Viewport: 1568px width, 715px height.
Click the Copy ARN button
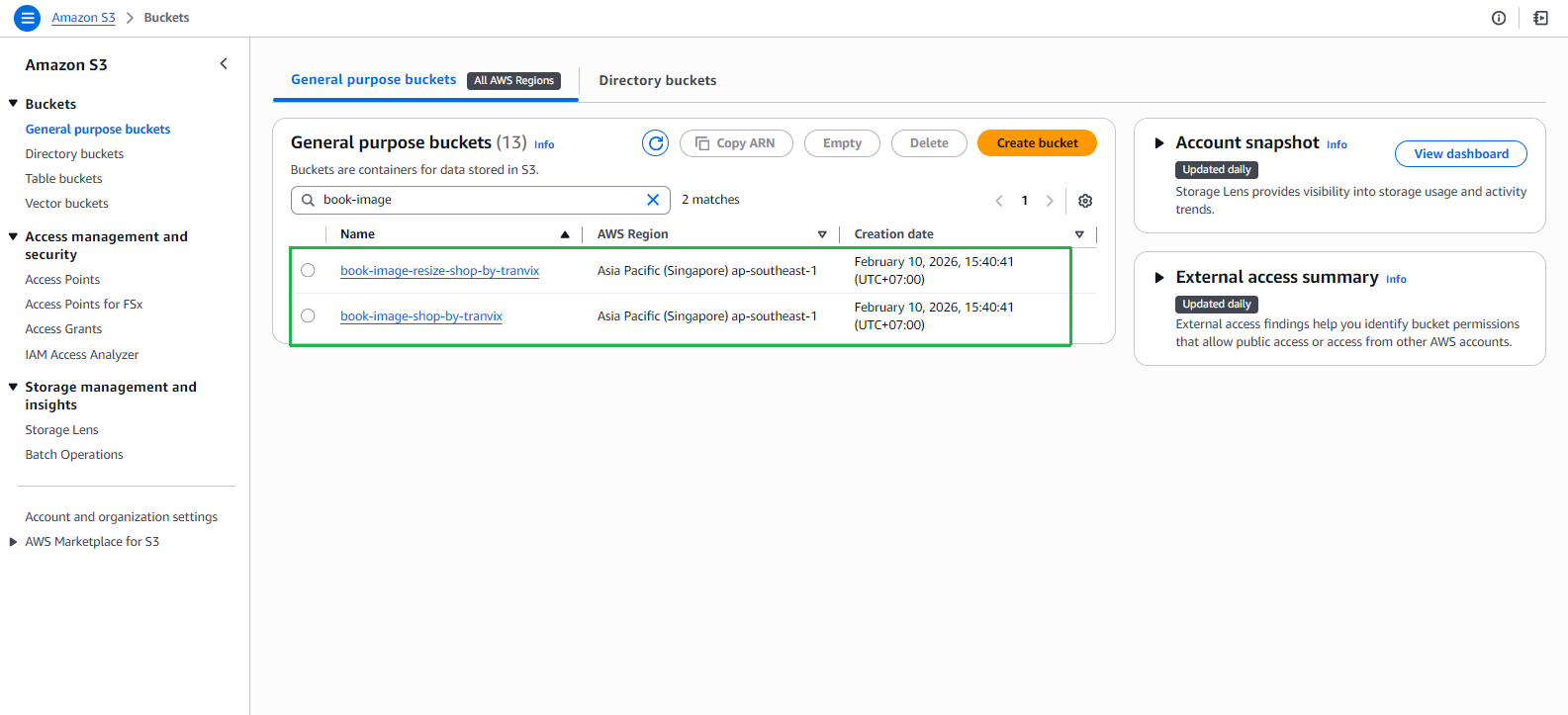tap(736, 143)
